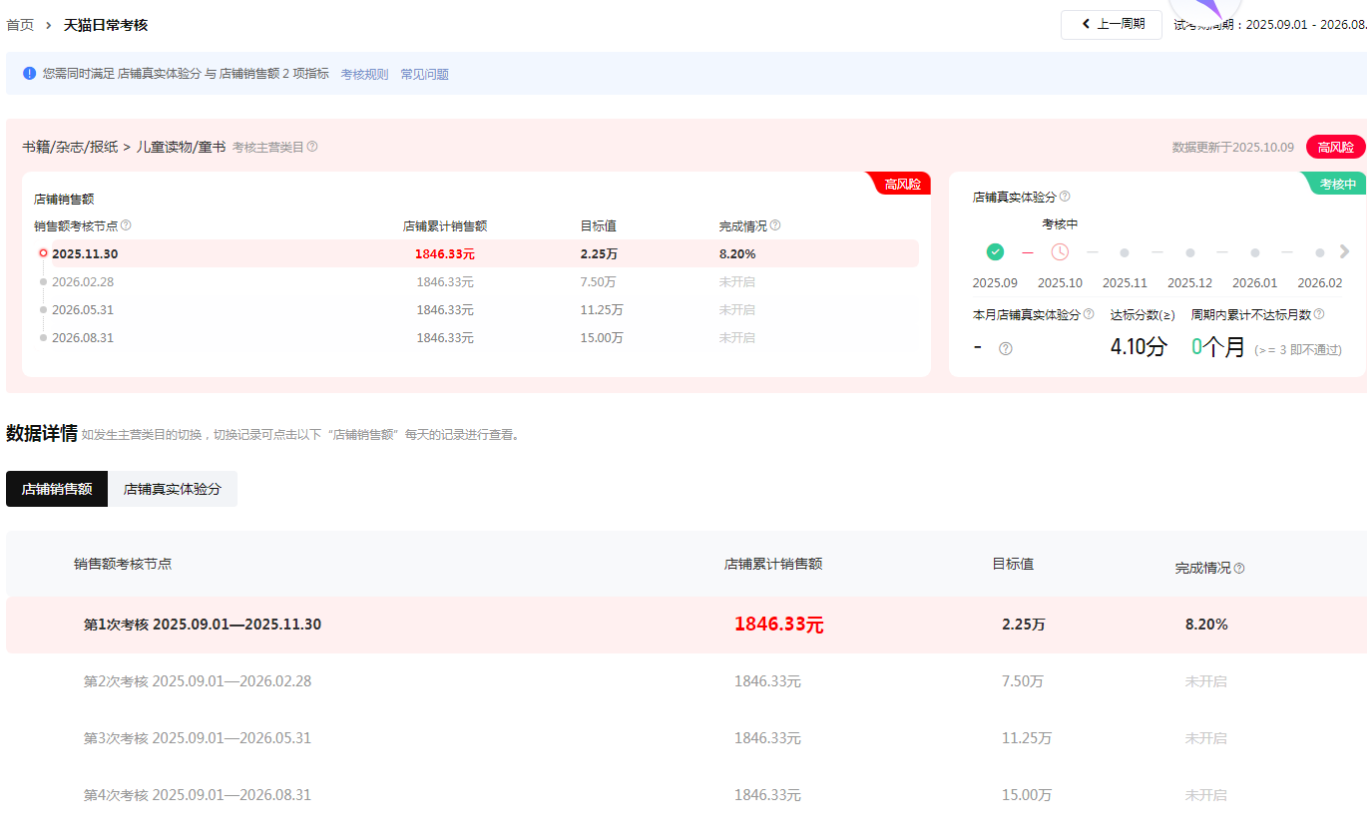This screenshot has width=1367, height=823.
Task: Switch to 店铺真实体验分 tab
Action: [x=172, y=489]
